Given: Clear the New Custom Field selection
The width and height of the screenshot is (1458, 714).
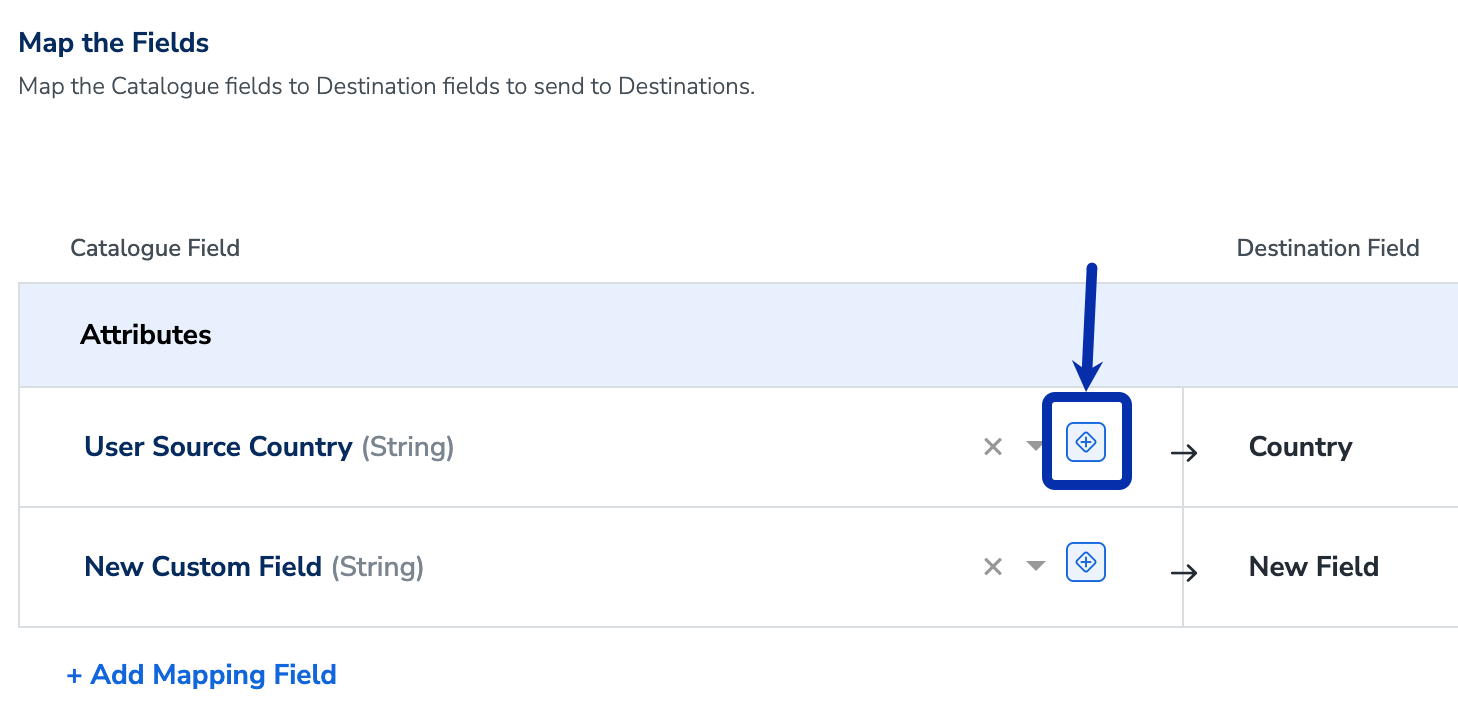Looking at the screenshot, I should 993,567.
